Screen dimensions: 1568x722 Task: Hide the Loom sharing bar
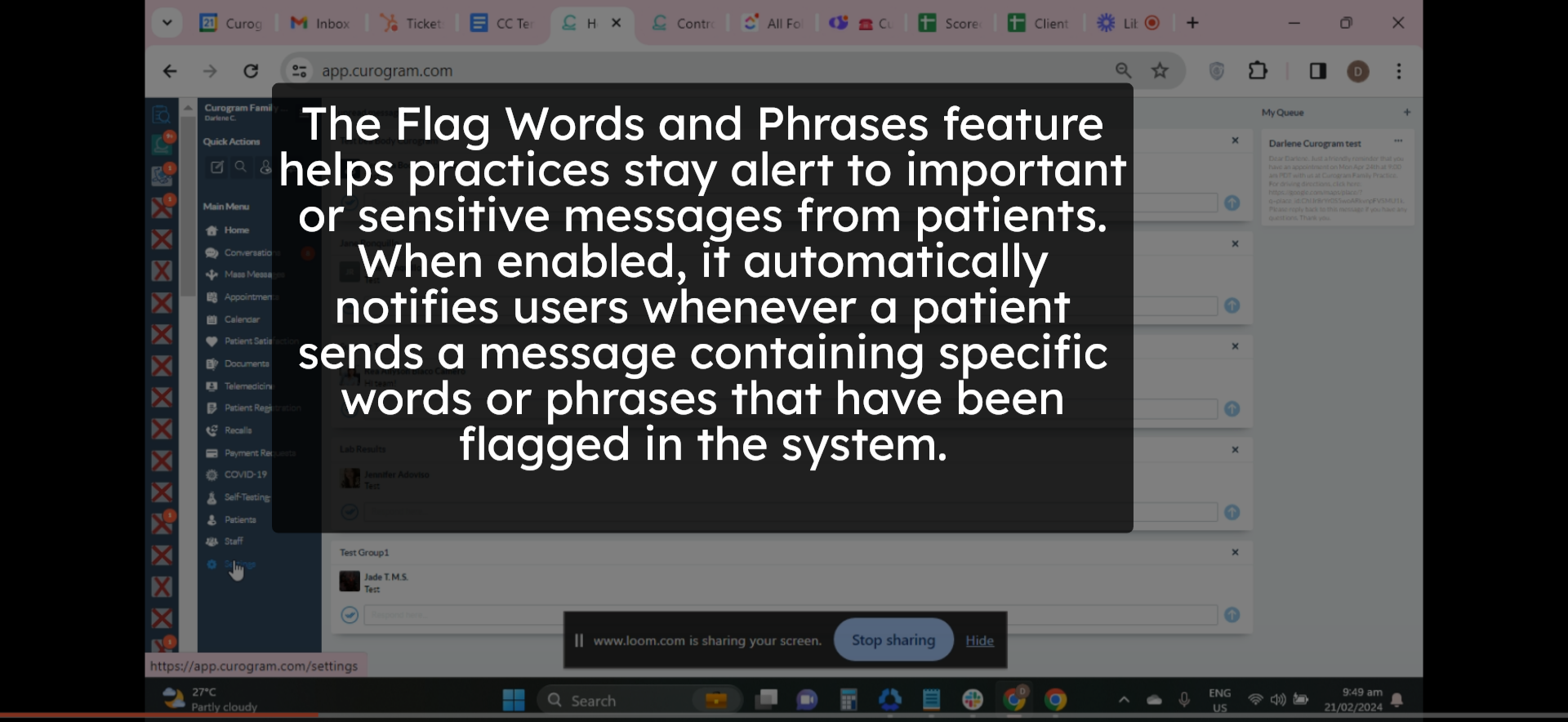click(x=979, y=641)
